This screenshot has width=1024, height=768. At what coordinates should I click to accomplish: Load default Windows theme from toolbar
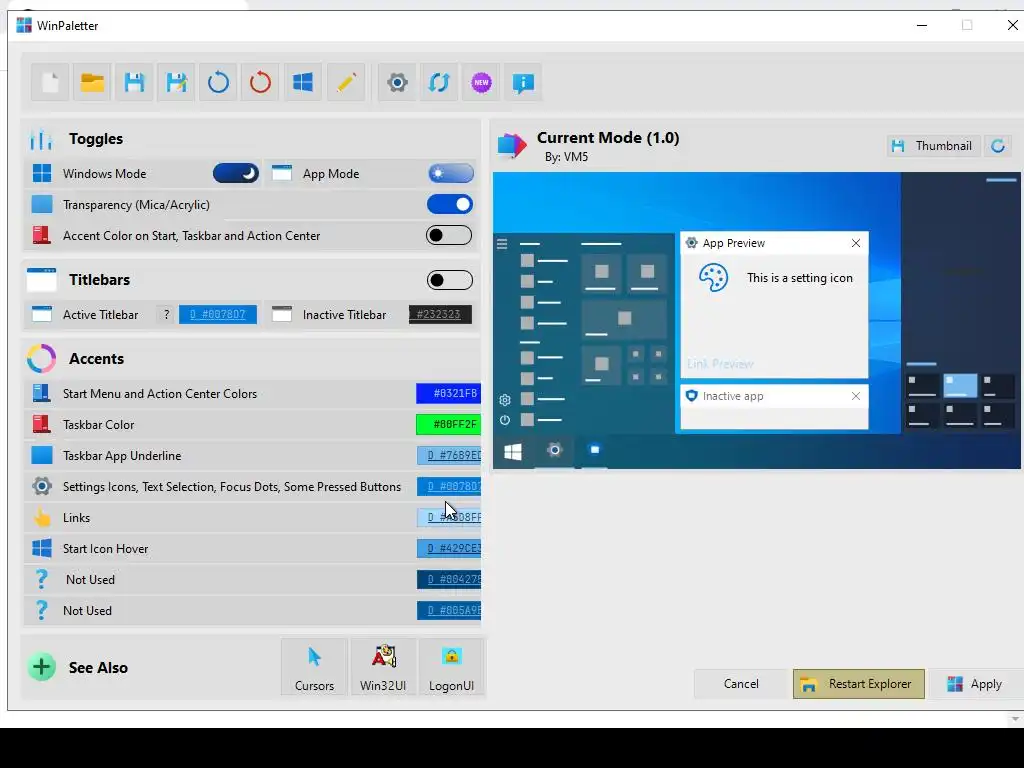(302, 83)
